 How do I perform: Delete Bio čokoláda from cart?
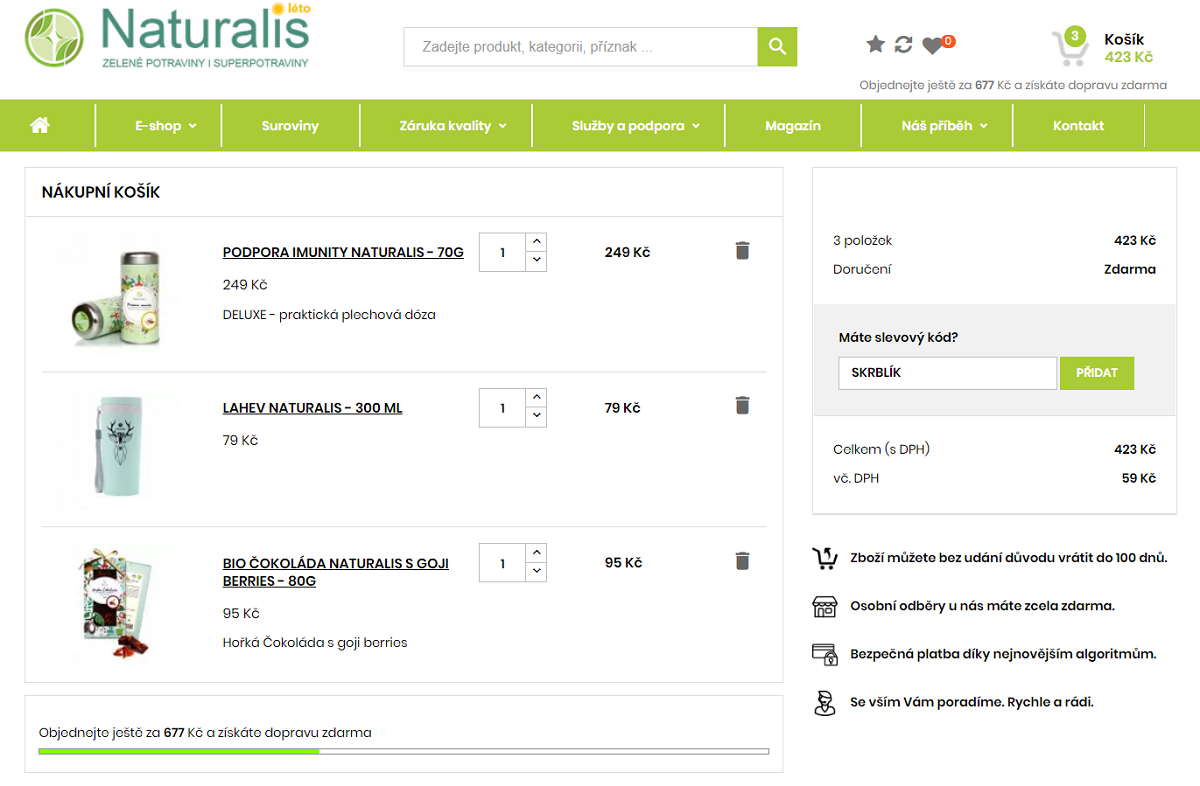click(742, 560)
